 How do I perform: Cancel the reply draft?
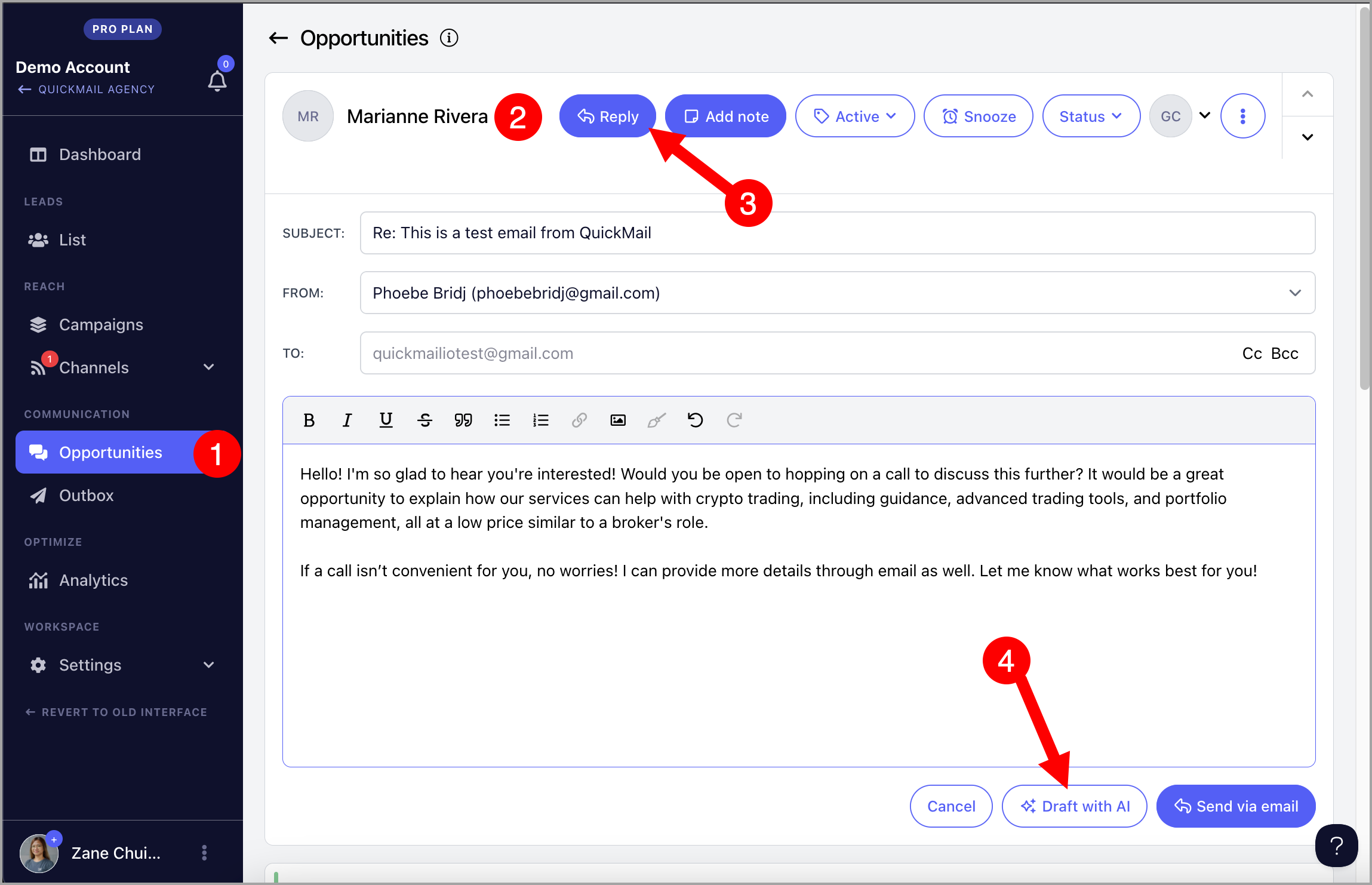951,806
